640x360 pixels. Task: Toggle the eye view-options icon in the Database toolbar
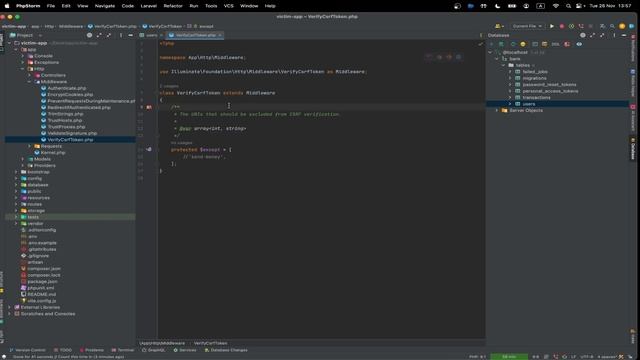click(x=579, y=44)
